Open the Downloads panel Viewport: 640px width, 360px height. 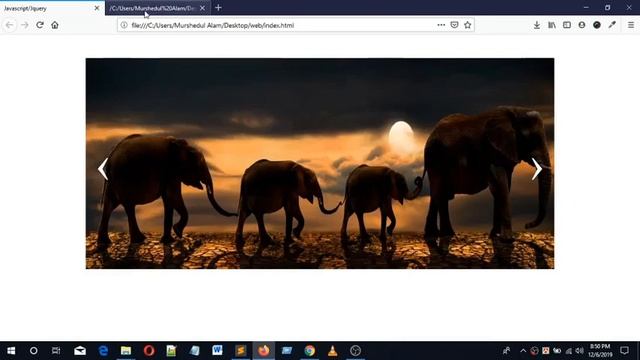pos(537,25)
